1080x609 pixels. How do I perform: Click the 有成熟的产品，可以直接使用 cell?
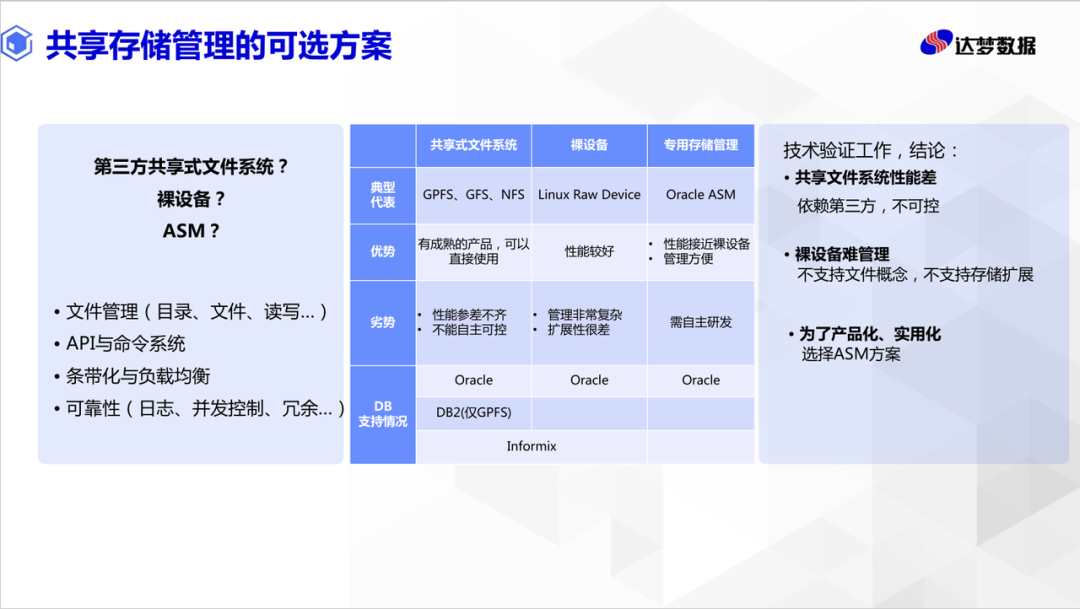coord(474,251)
